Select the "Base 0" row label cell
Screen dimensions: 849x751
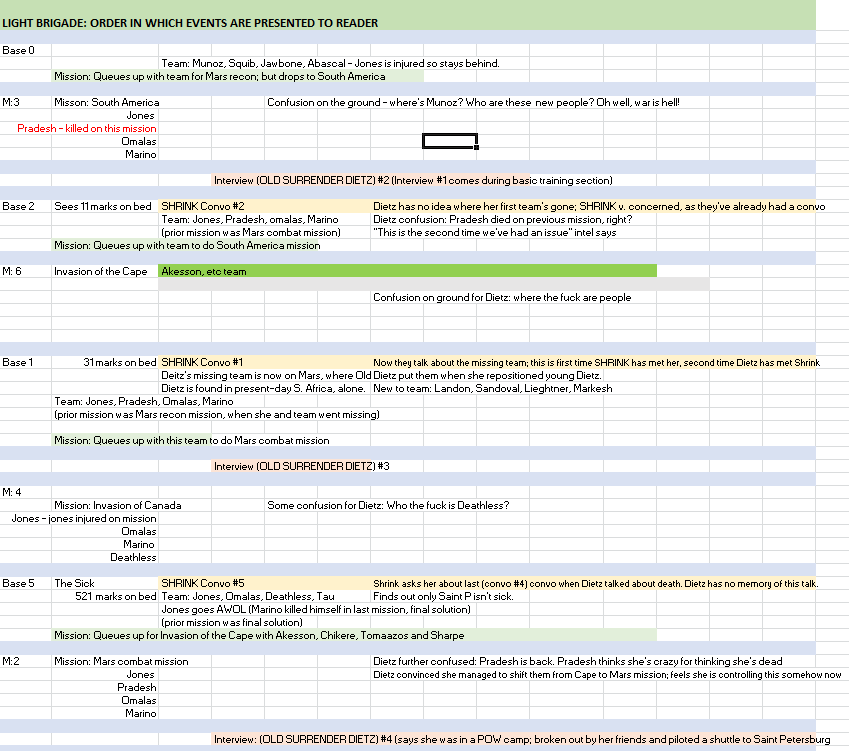click(x=19, y=50)
